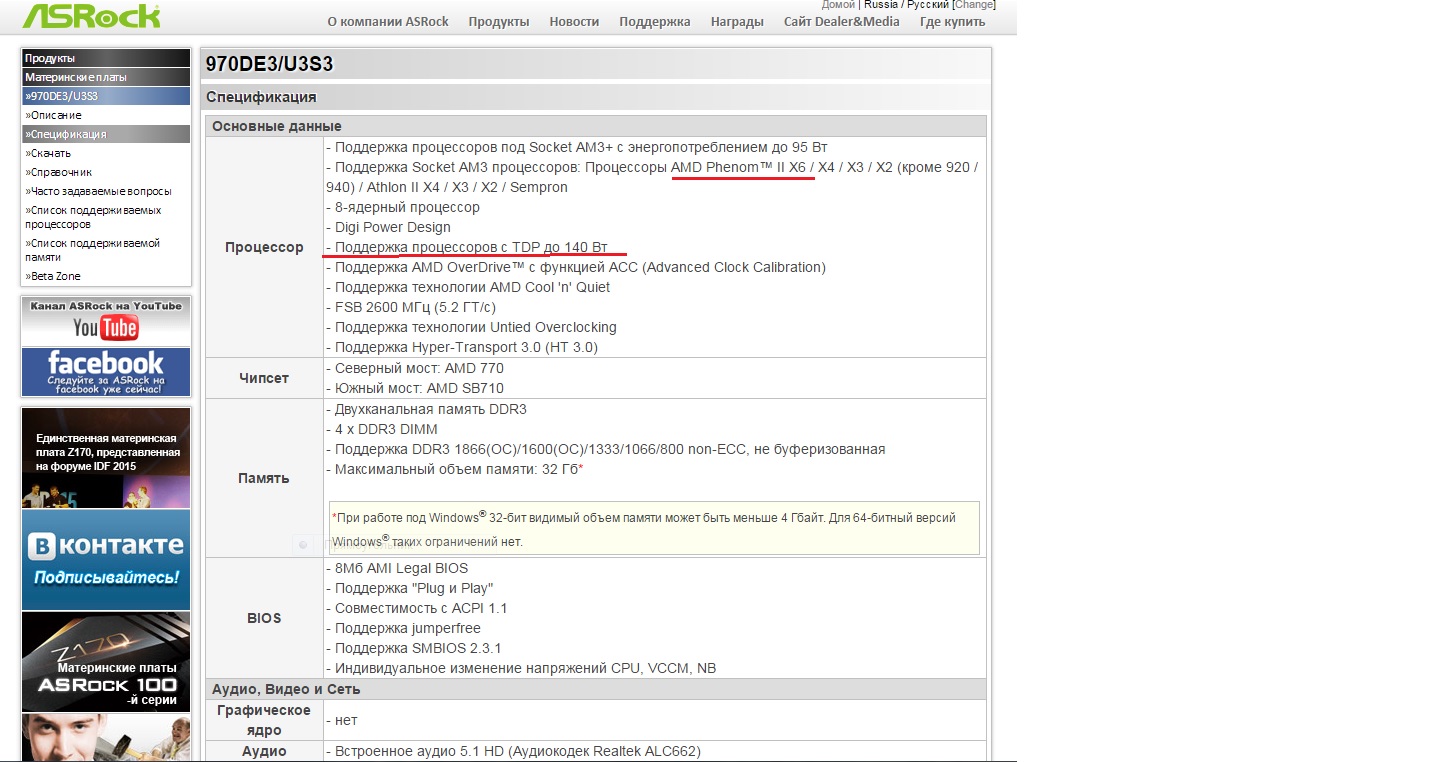Open the ASRock 100 series motherboards banner
The image size is (1438, 762).
(x=106, y=662)
